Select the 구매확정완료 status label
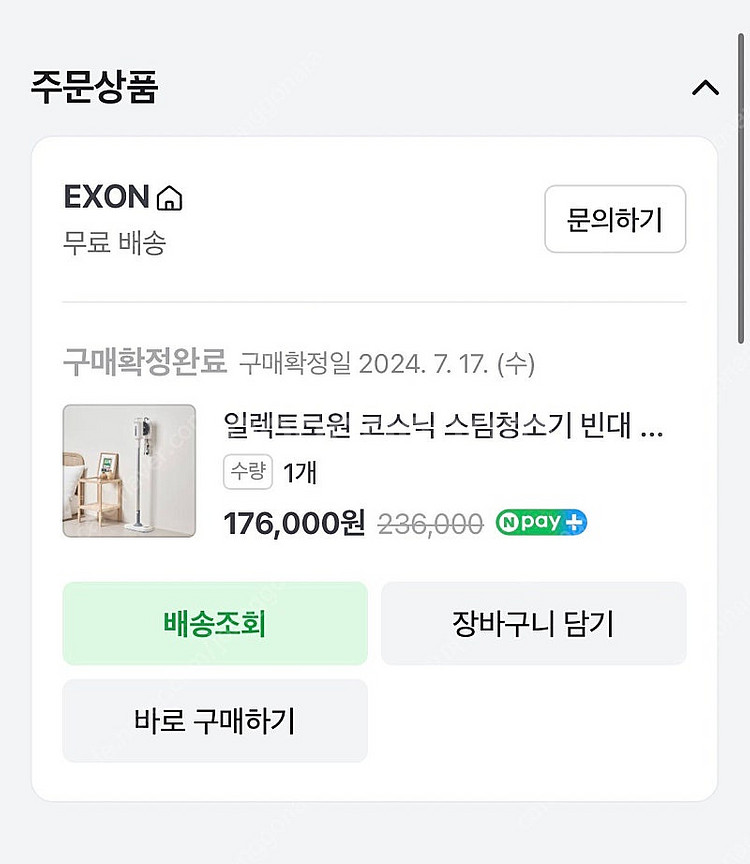Screen dimensions: 750x864 [145, 362]
